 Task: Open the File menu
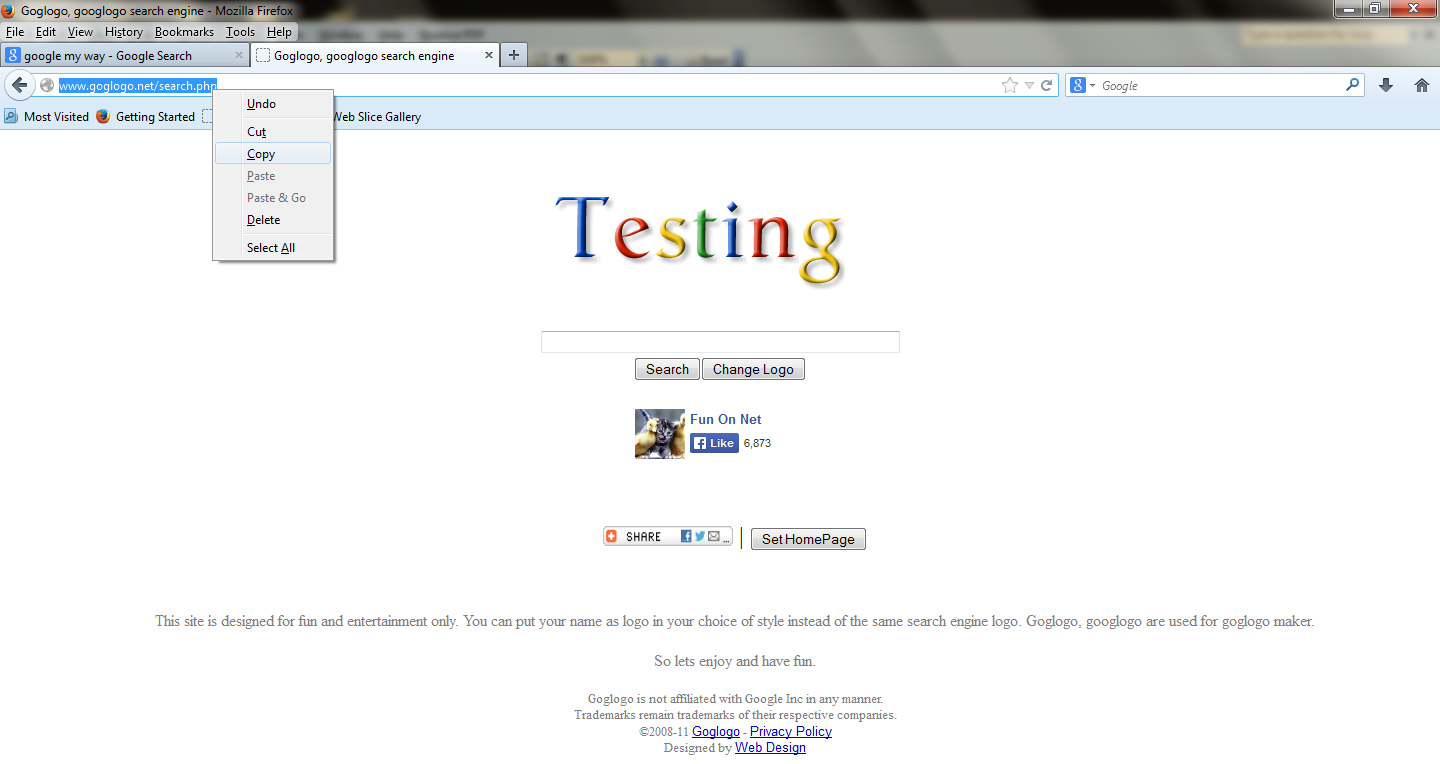(x=15, y=32)
